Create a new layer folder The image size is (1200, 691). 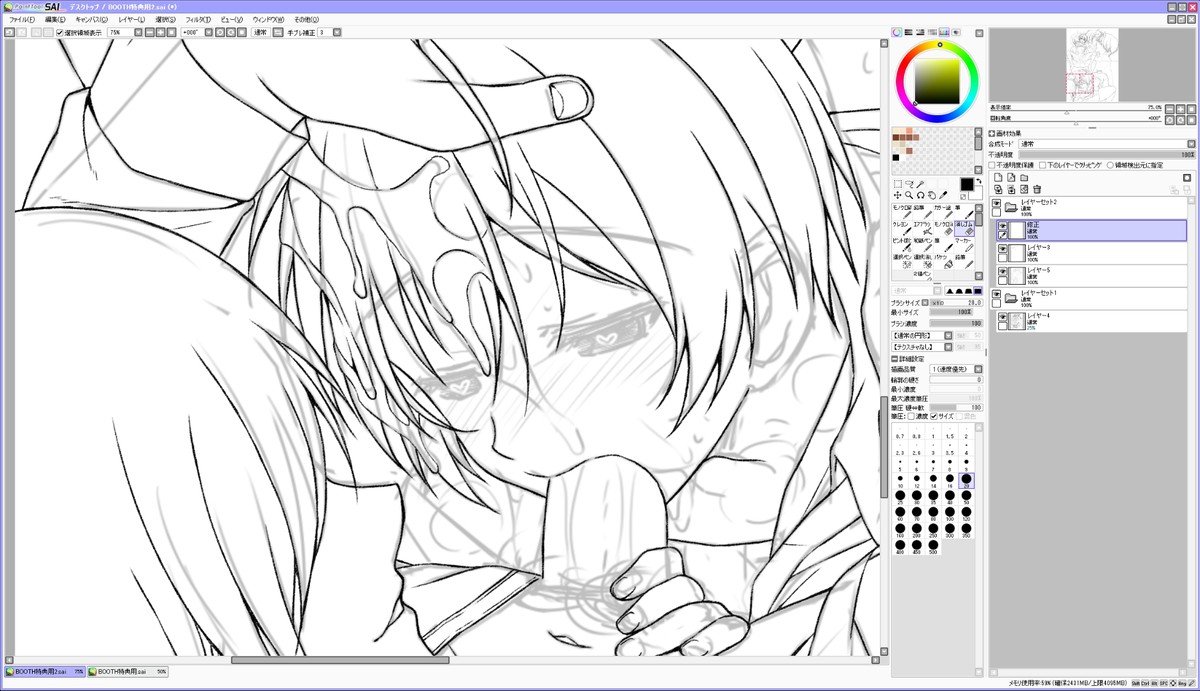pyautogui.click(x=1024, y=178)
